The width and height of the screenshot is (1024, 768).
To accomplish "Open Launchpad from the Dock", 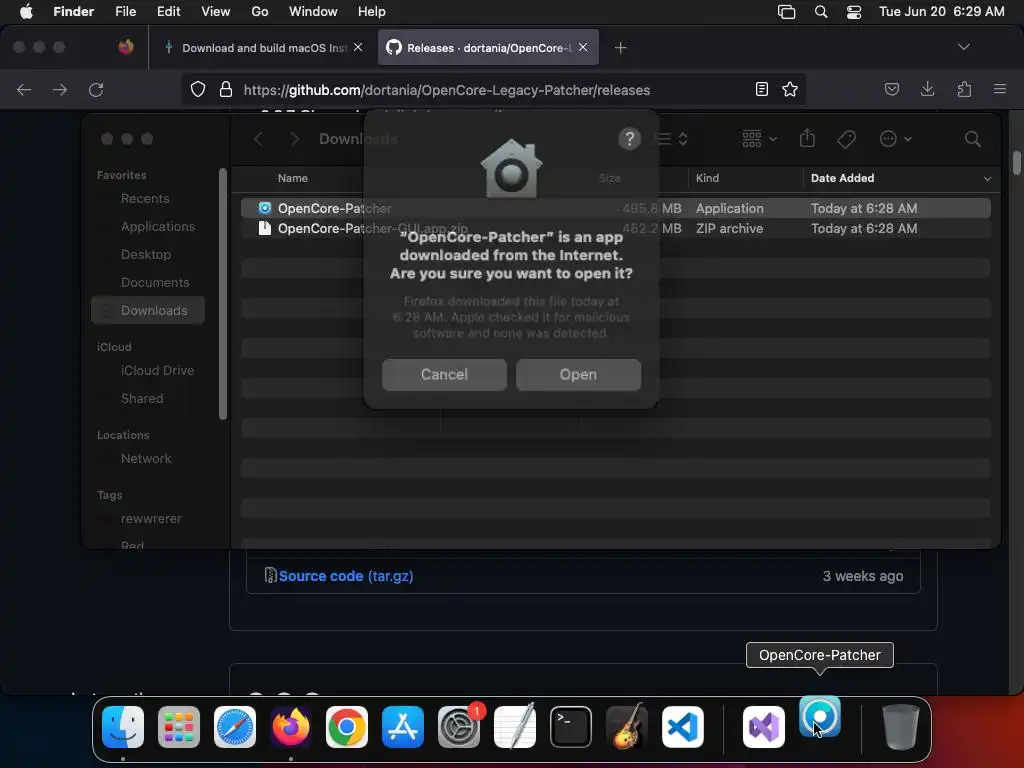I will pyautogui.click(x=179, y=727).
